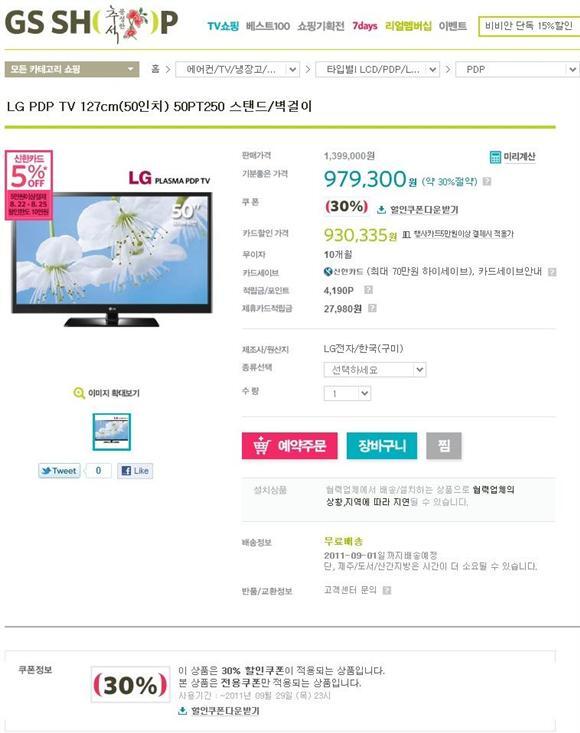Click help icon next to 고객센터 문의
The height and width of the screenshot is (733, 580).
coord(387,590)
